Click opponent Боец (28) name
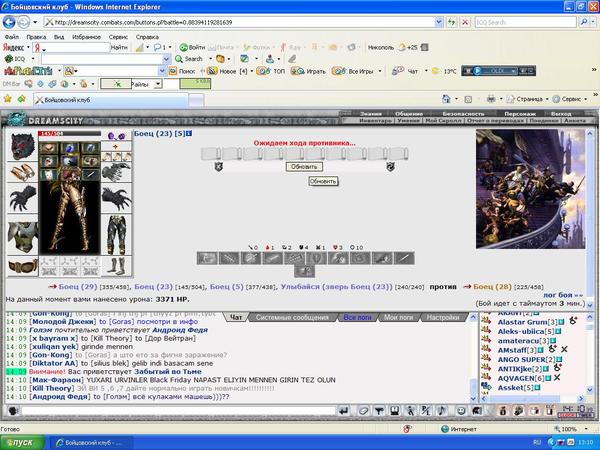Image resolution: width=600 pixels, height=450 pixels. point(492,287)
